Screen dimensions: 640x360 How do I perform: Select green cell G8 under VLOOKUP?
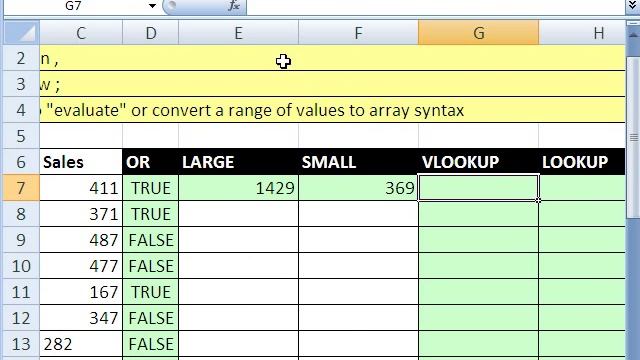478,213
